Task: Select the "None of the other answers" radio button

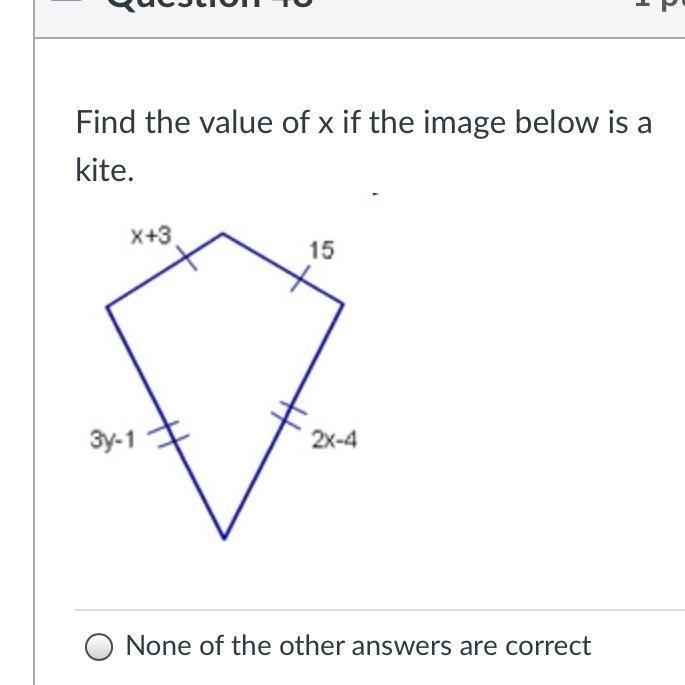Action: pos(98,647)
